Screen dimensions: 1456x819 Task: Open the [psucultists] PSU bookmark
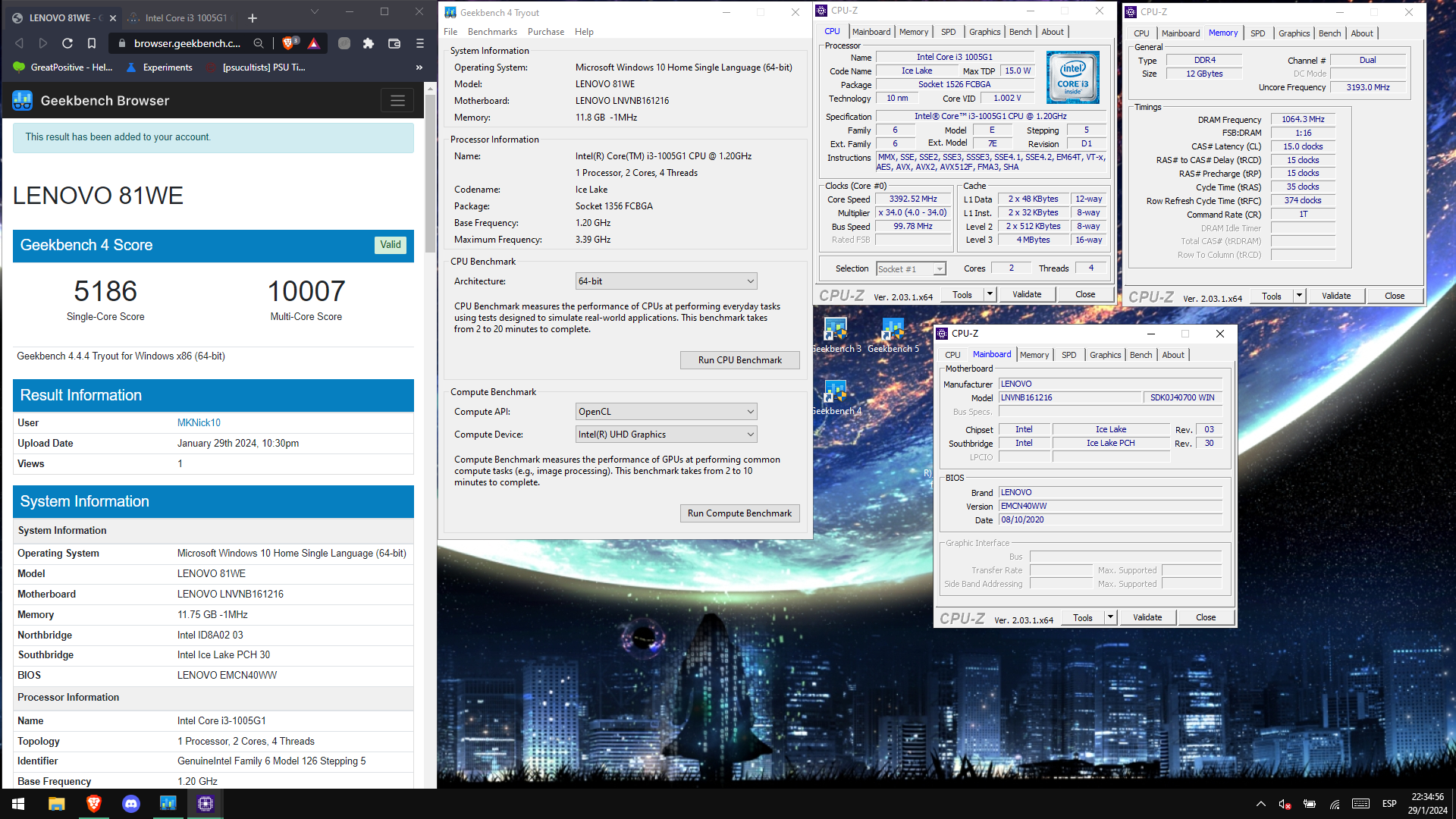point(256,67)
